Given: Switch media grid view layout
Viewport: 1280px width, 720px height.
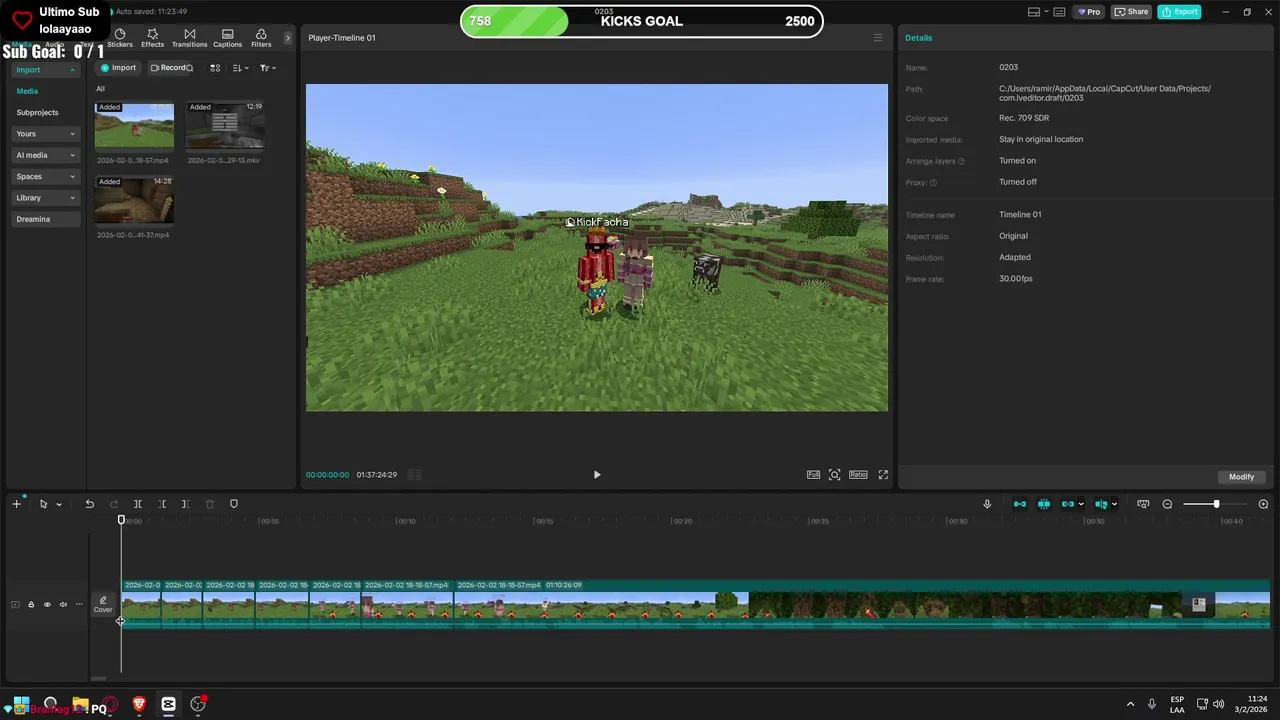Looking at the screenshot, I should tap(215, 68).
